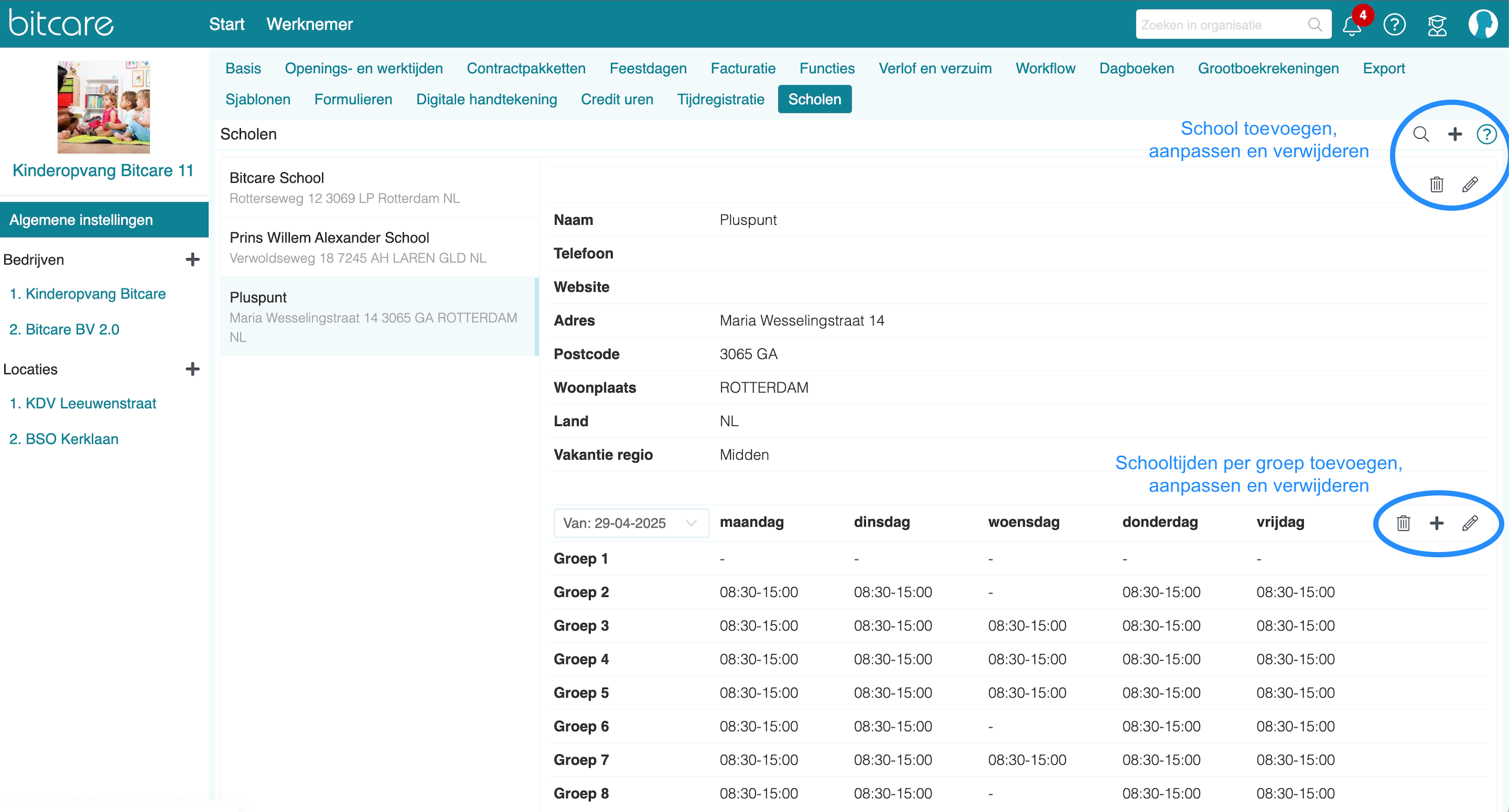Click the bitcare logo

pyautogui.click(x=61, y=24)
